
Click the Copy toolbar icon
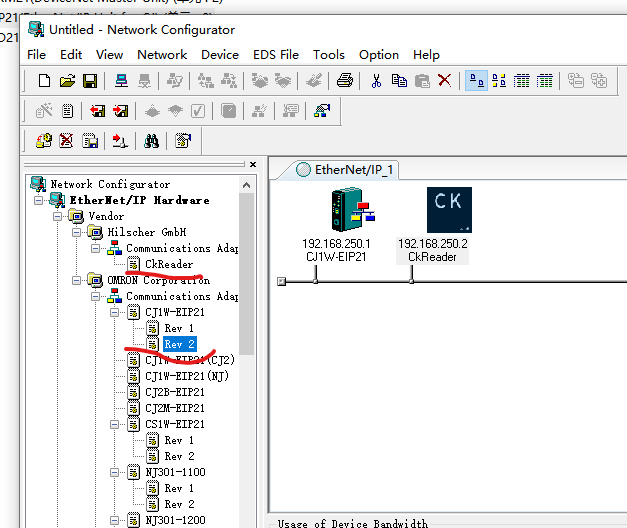coord(399,81)
